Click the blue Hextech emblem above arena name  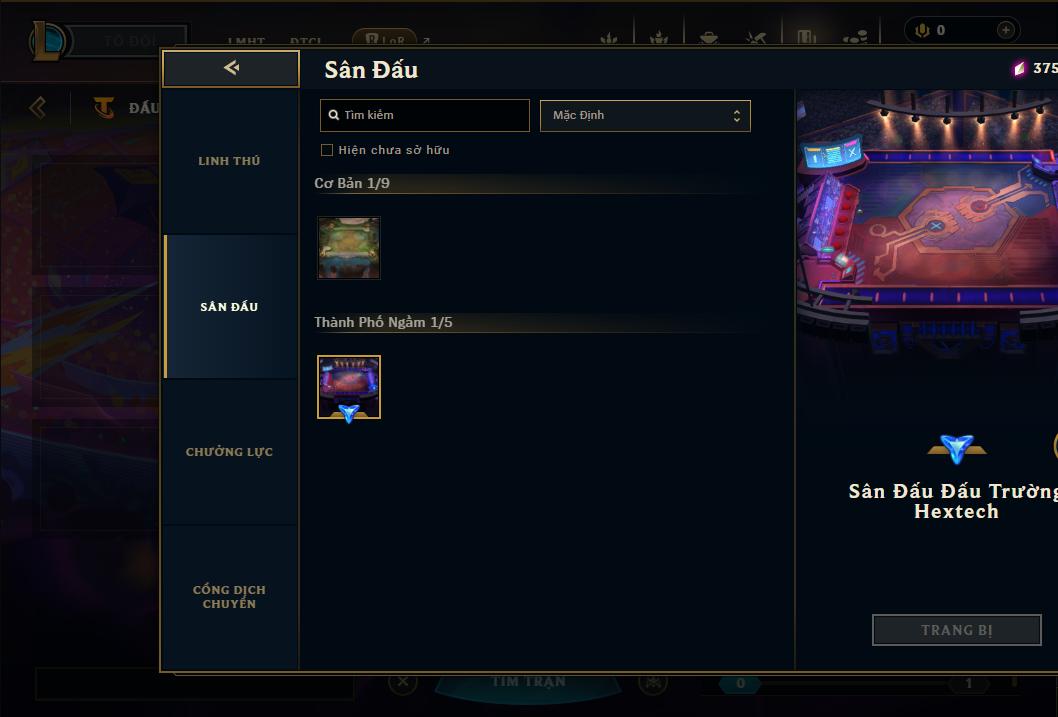(957, 449)
